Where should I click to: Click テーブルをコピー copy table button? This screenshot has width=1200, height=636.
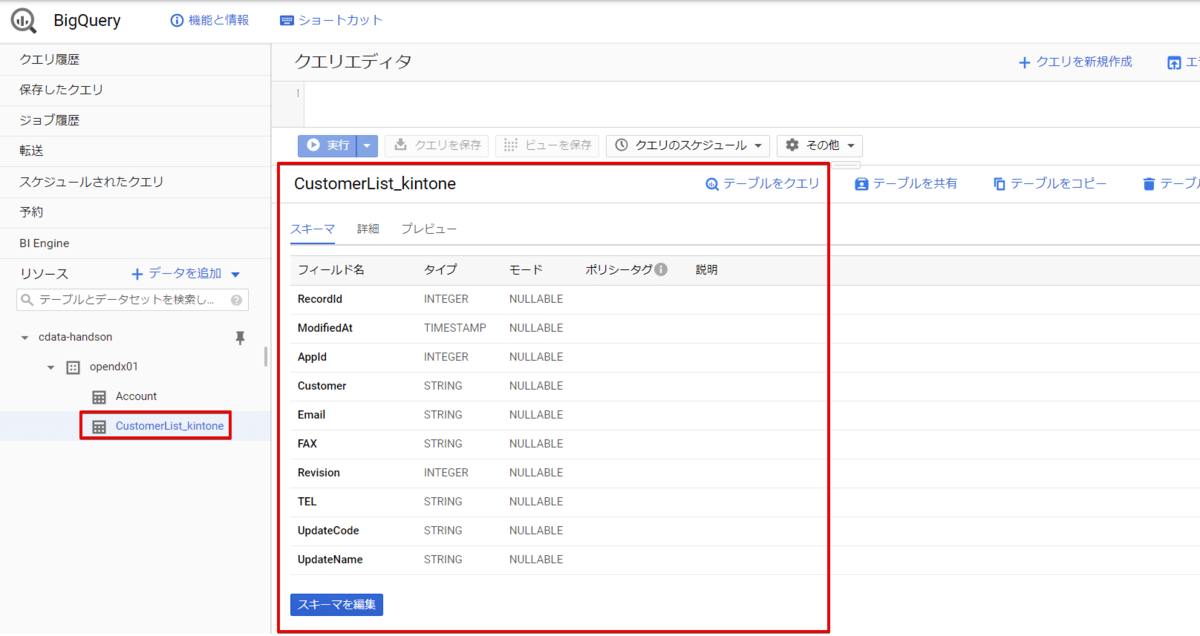pos(1050,184)
